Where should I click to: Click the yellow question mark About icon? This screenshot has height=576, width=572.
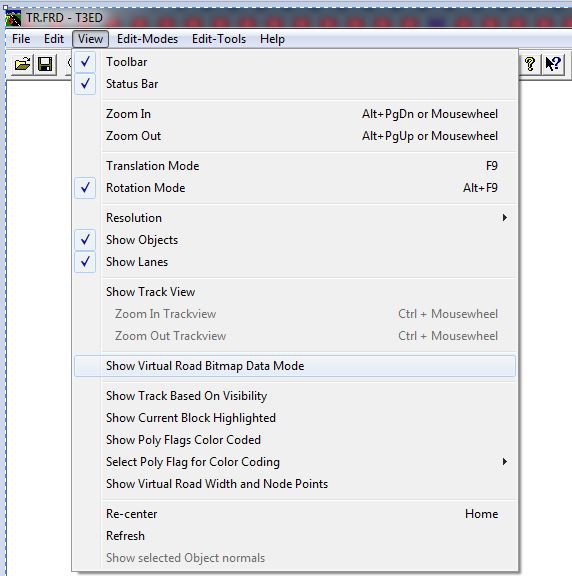click(530, 64)
